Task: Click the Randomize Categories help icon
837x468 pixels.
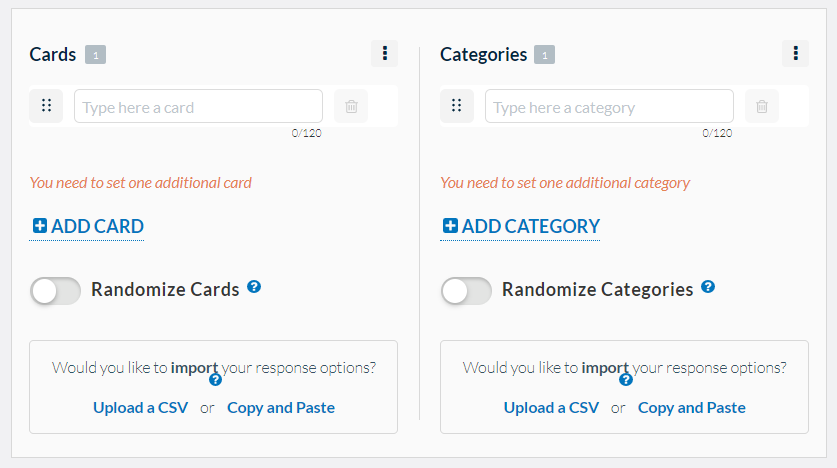Action: point(708,287)
